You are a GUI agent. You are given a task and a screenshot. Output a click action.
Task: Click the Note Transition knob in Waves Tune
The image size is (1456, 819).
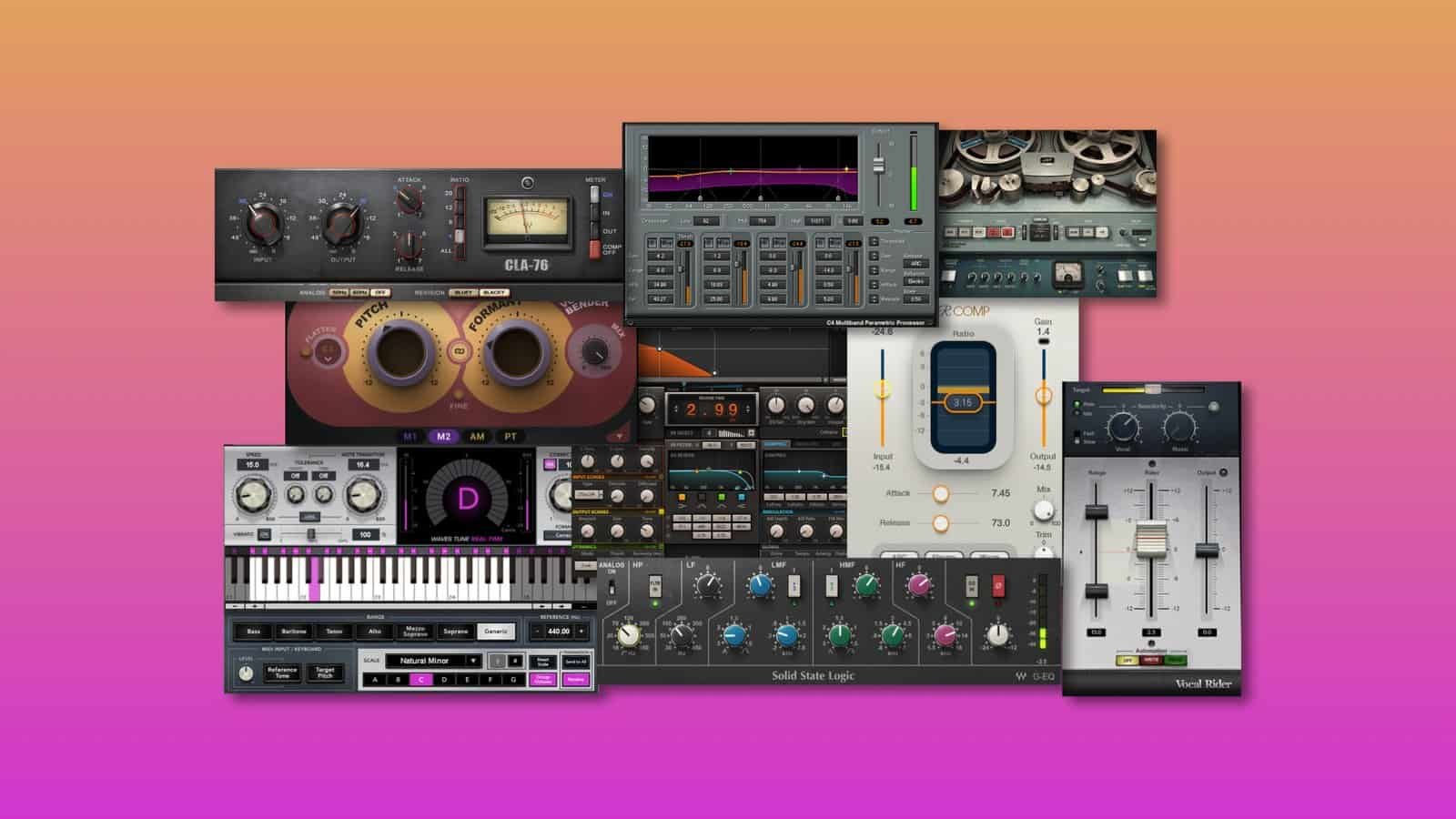[x=362, y=497]
